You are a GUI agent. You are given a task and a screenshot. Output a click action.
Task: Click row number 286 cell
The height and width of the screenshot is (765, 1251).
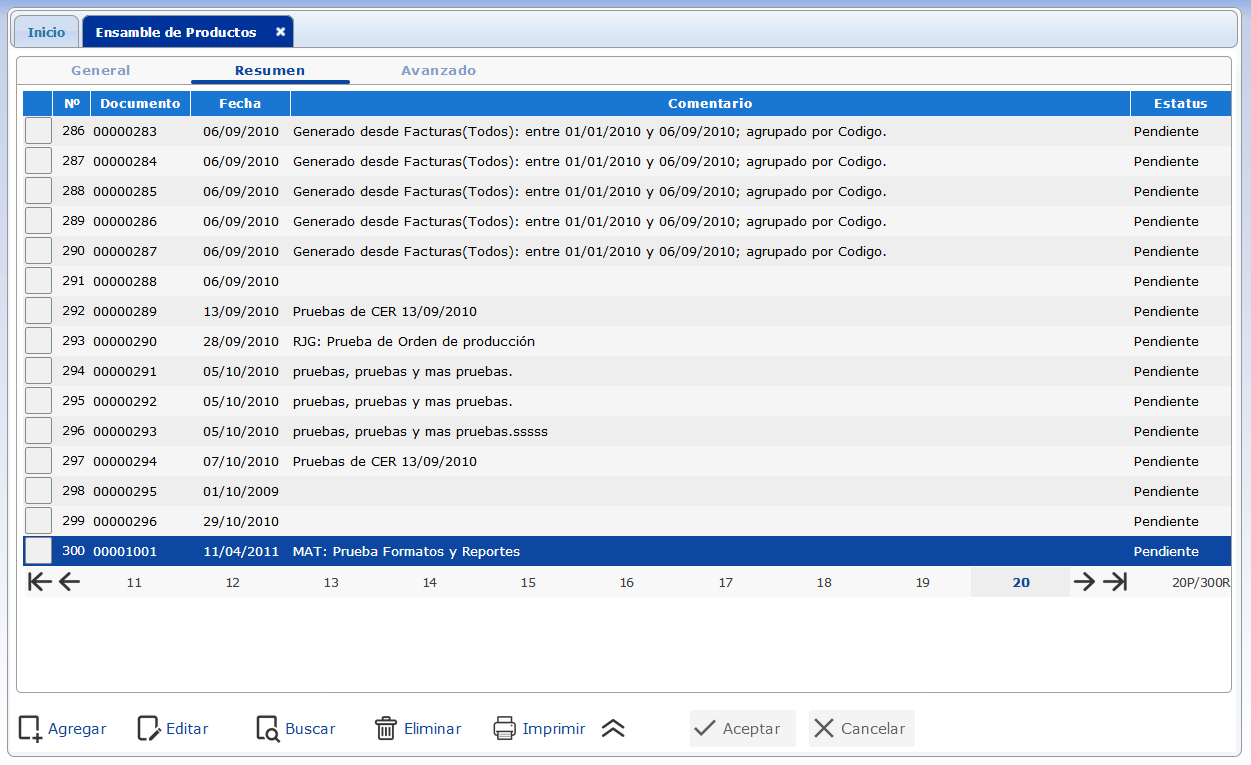[73, 131]
